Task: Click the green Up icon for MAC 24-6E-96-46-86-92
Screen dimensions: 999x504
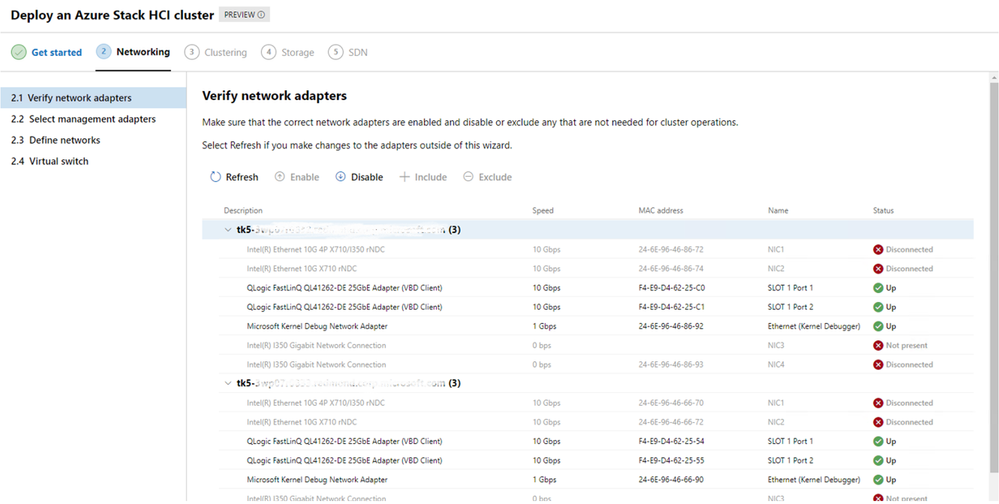Action: tap(878, 326)
